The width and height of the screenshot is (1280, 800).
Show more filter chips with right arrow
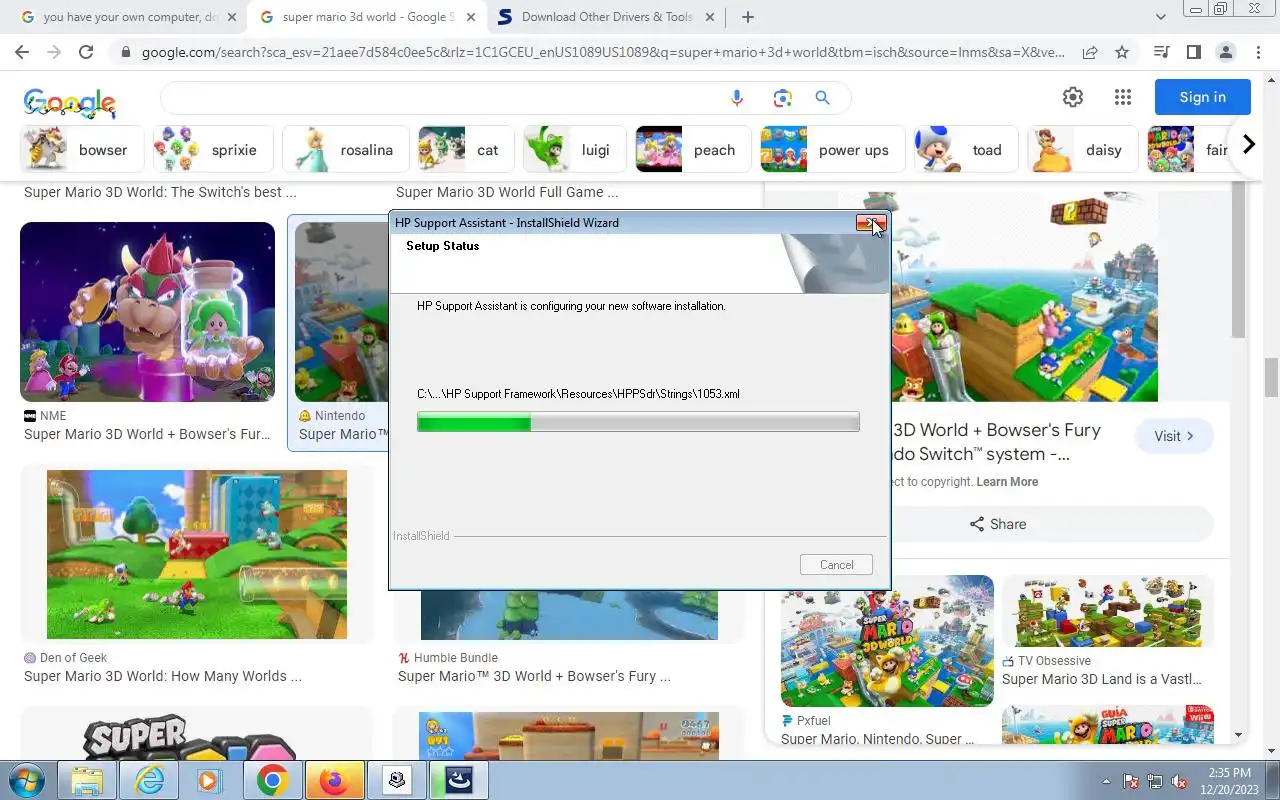point(1248,145)
